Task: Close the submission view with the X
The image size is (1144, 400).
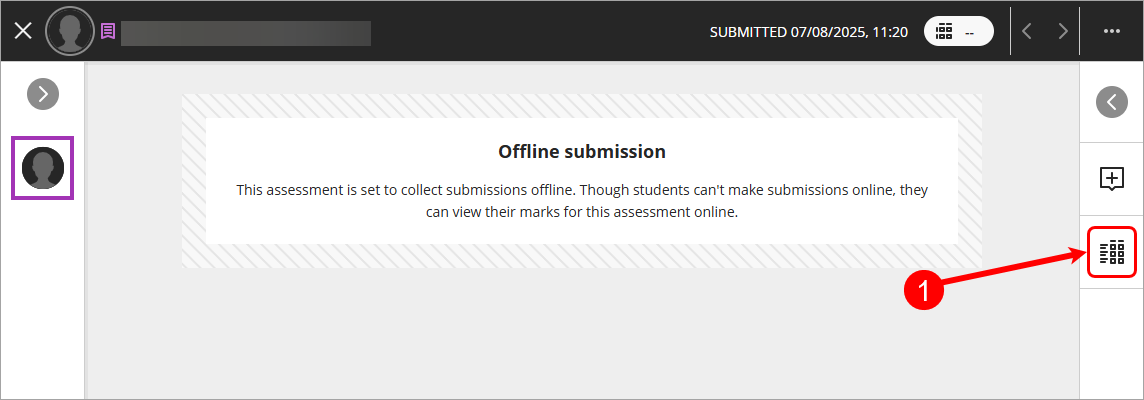Action: [x=23, y=31]
